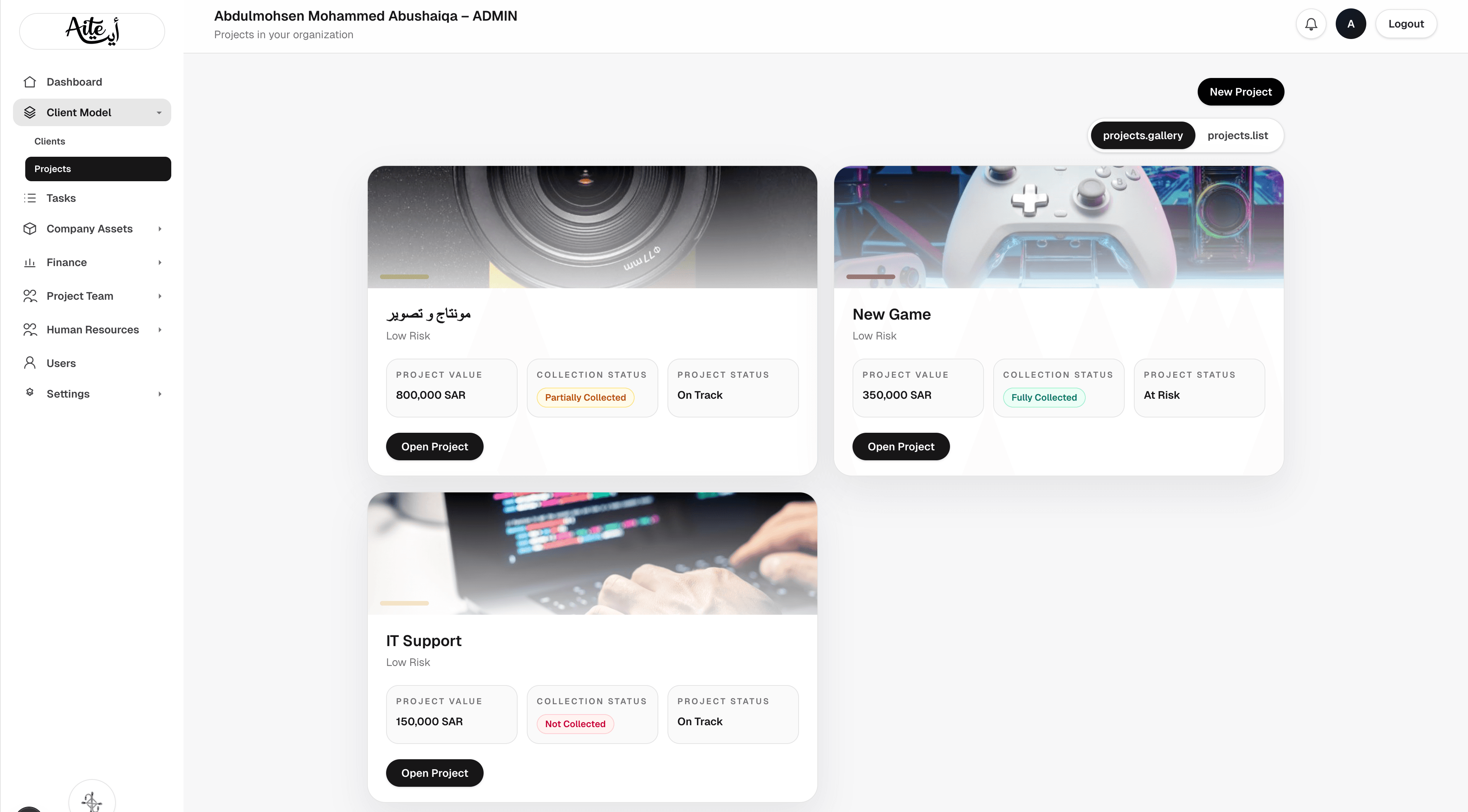The image size is (1468, 812).
Task: Expand the Company Assets submenu arrow
Action: (x=159, y=229)
